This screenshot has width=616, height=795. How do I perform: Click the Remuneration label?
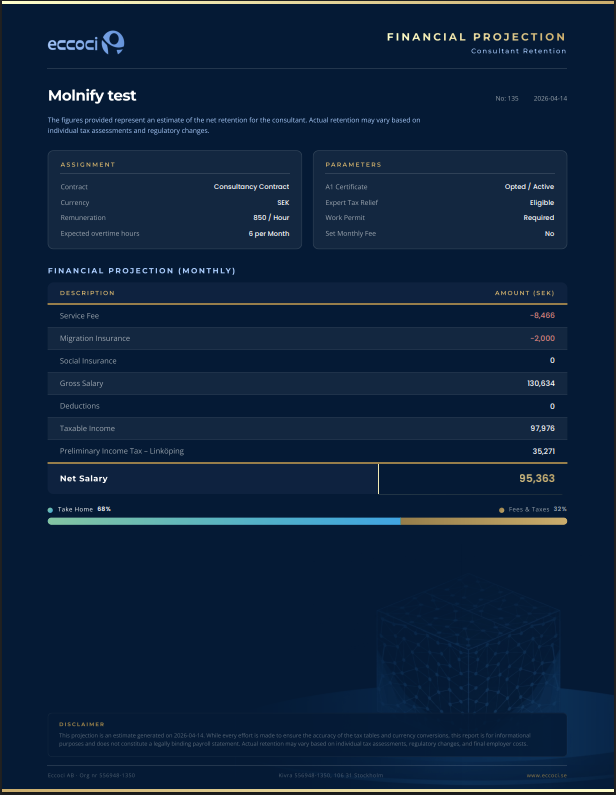83,218
